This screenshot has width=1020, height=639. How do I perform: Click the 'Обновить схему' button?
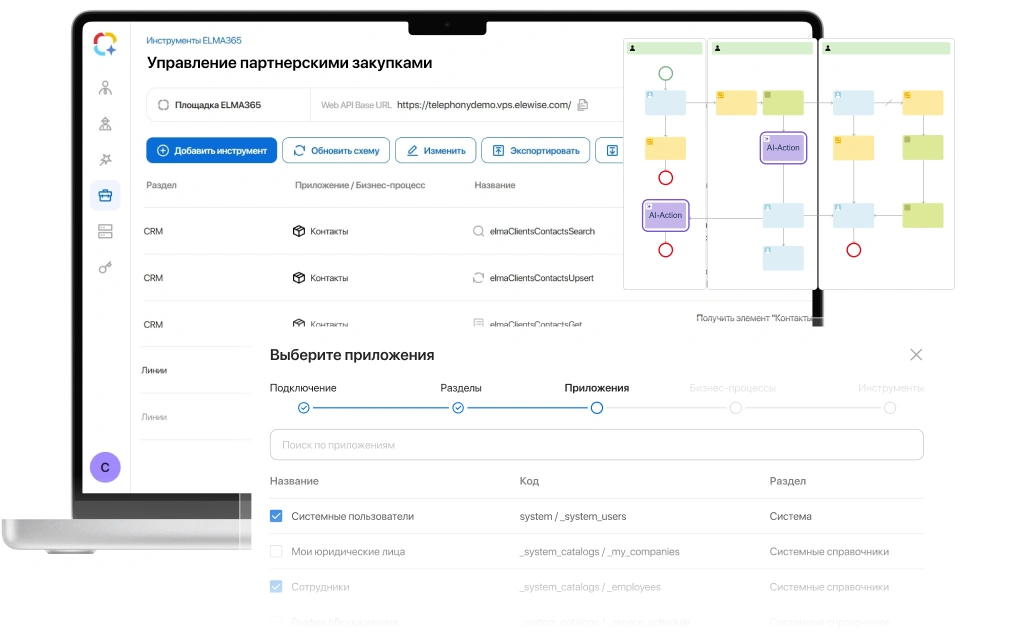(335, 151)
